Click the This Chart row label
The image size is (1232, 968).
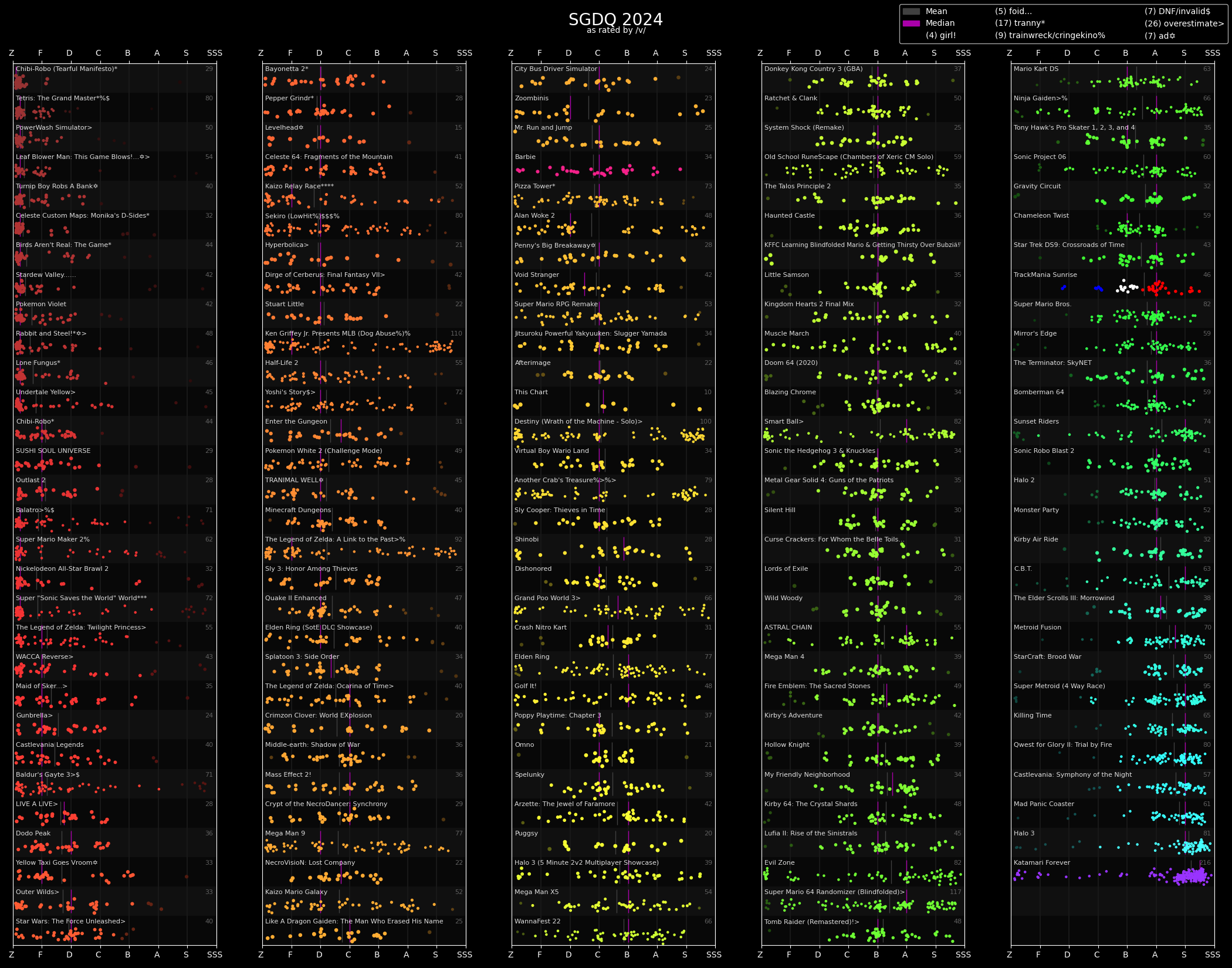pos(532,392)
